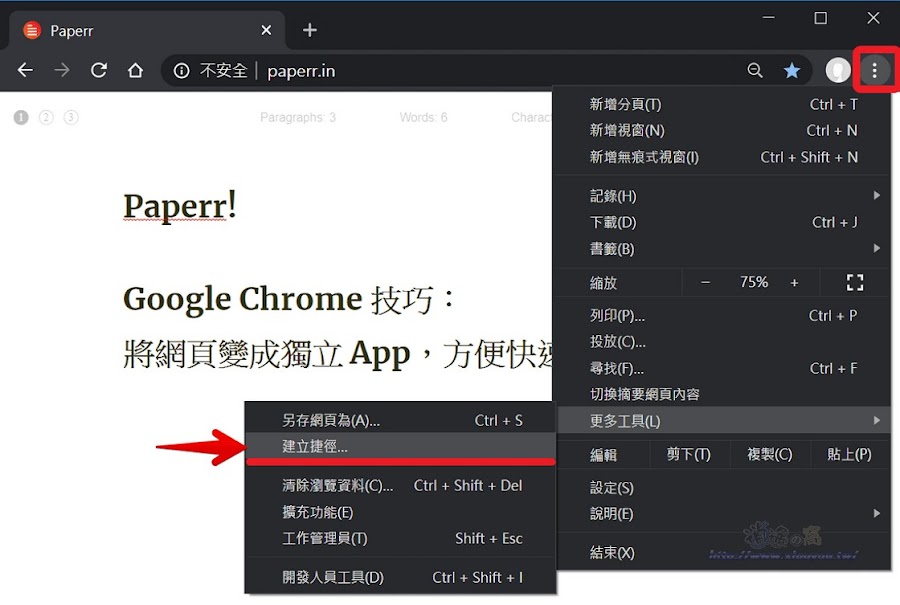Viewport: 900px width, 605px height.
Task: Bookmark page with the blue star
Action: point(792,71)
